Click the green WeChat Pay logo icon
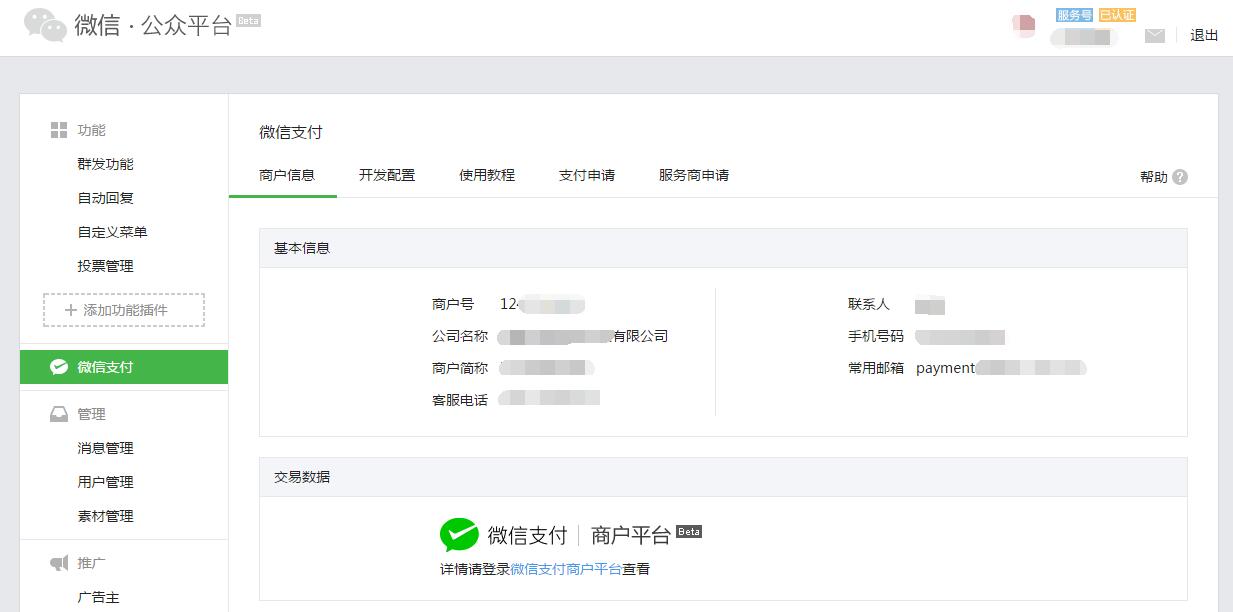 tap(459, 535)
